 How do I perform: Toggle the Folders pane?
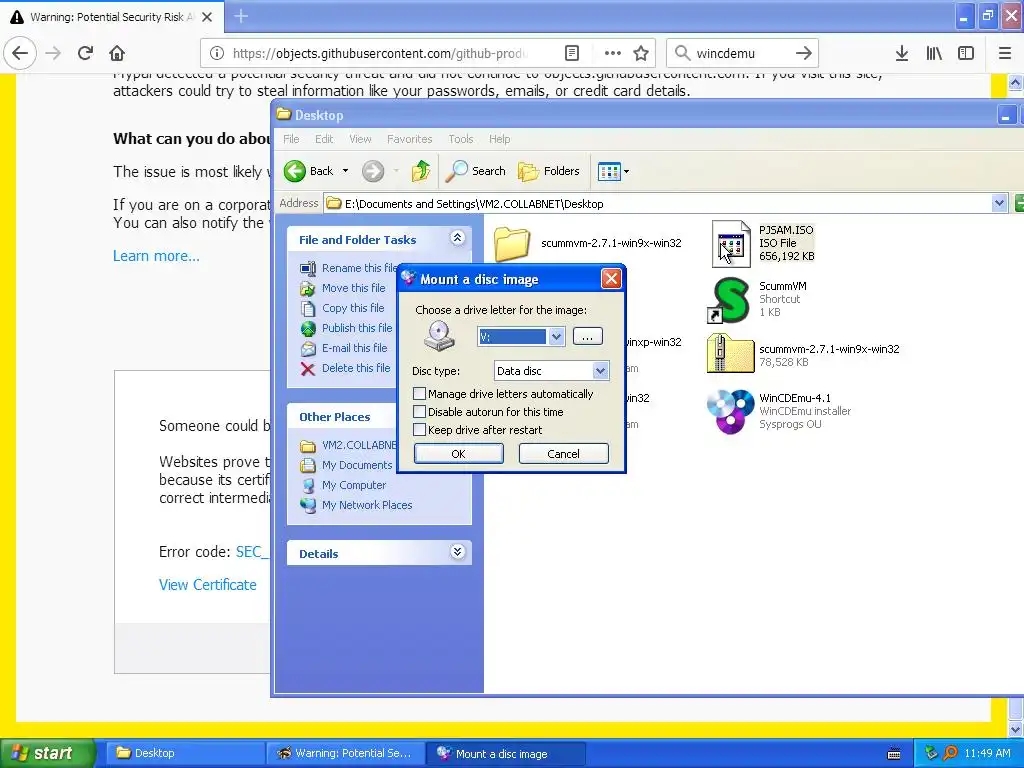tap(549, 171)
